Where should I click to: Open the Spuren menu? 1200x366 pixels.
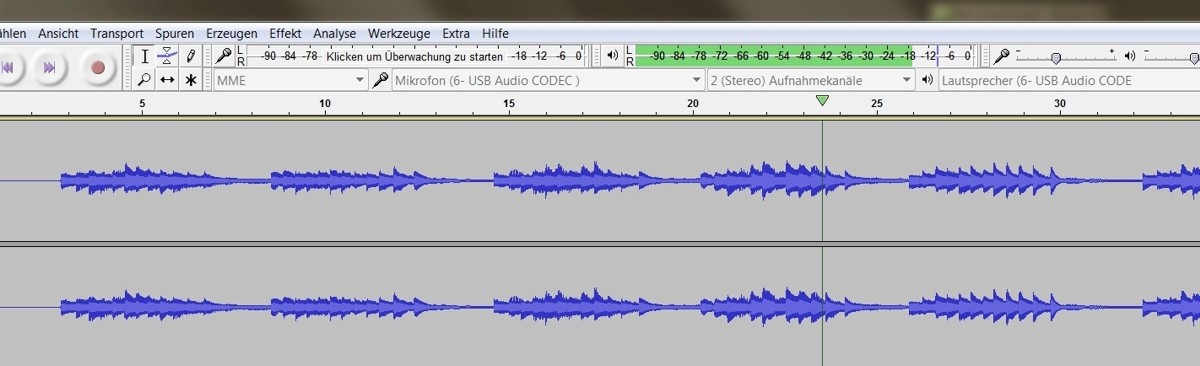click(175, 33)
